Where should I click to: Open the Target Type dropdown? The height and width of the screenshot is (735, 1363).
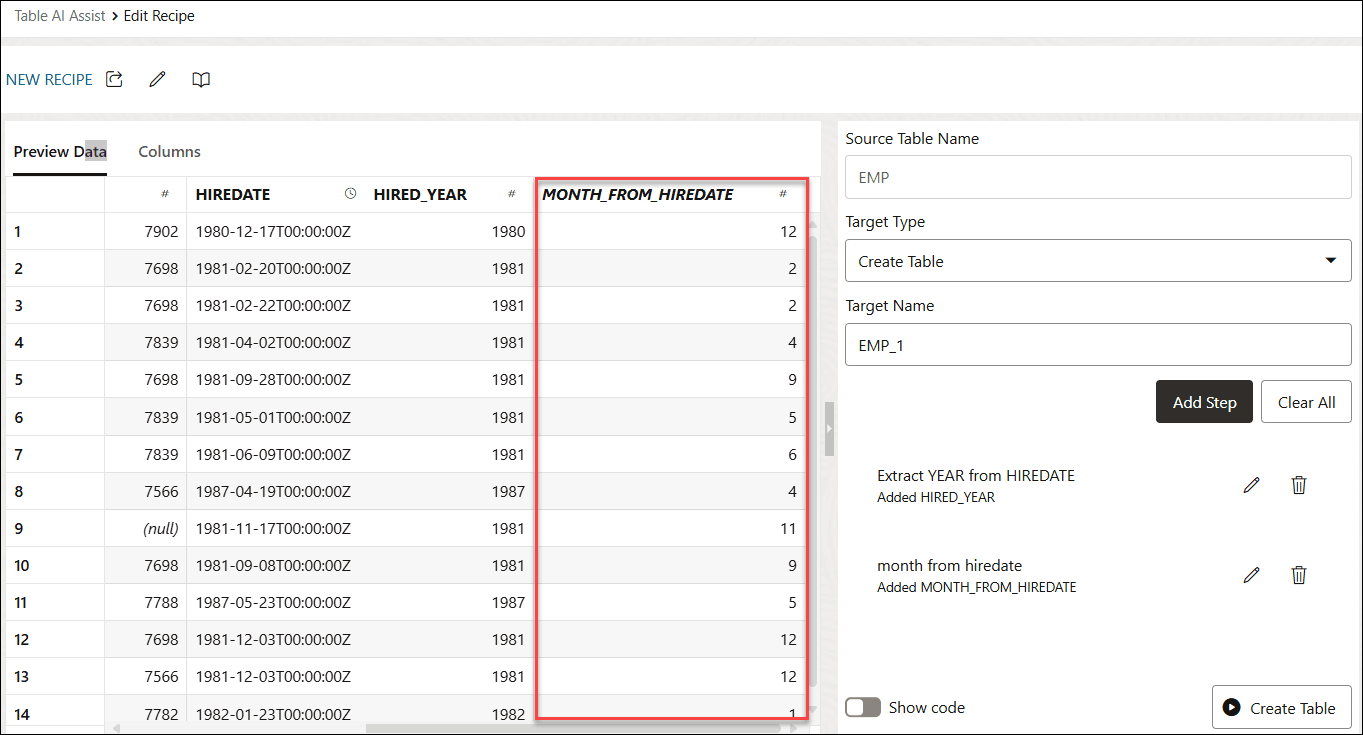click(1330, 260)
